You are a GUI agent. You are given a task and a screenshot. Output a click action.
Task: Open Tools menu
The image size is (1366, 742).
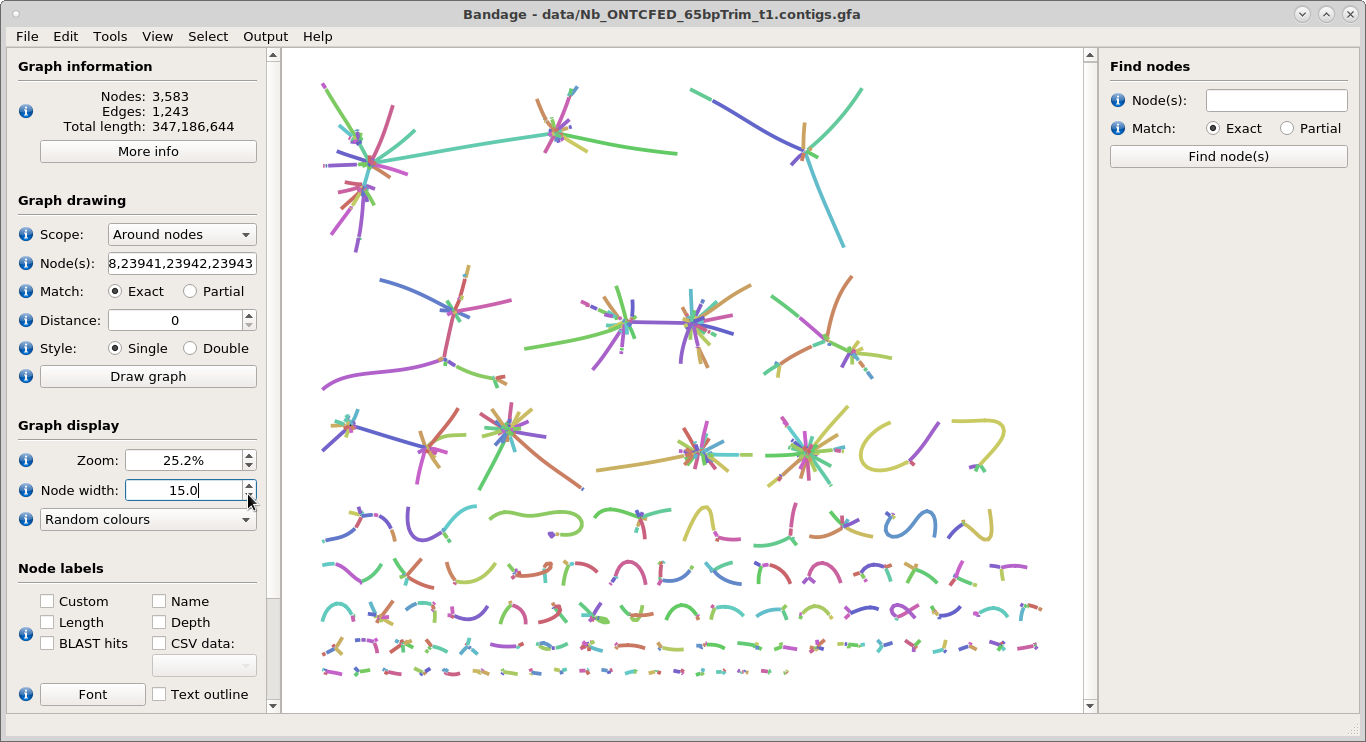[110, 36]
